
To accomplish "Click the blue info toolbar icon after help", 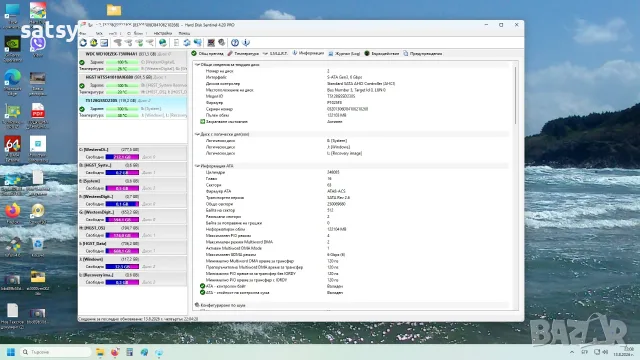I will coord(246,42).
